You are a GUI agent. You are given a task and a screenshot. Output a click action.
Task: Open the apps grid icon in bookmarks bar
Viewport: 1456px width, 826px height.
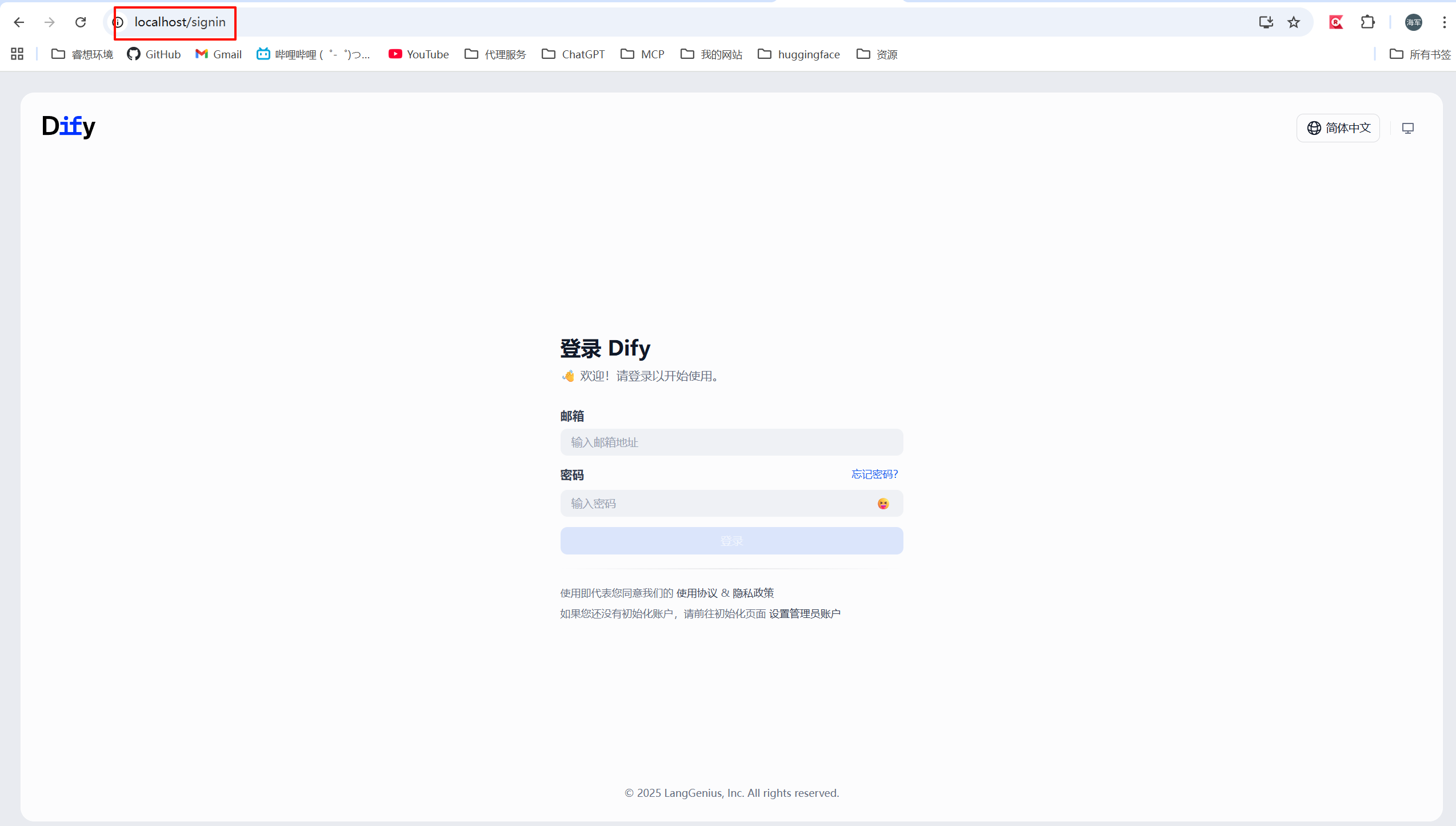pyautogui.click(x=17, y=54)
